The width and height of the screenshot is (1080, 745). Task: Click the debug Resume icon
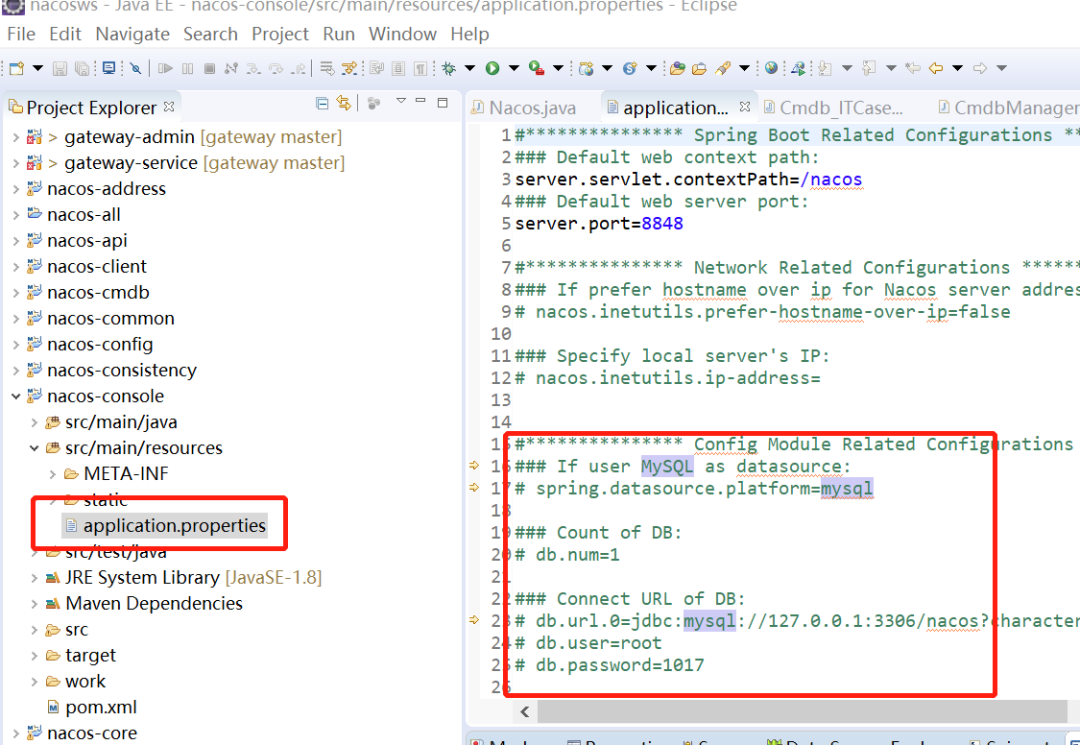(x=165, y=68)
